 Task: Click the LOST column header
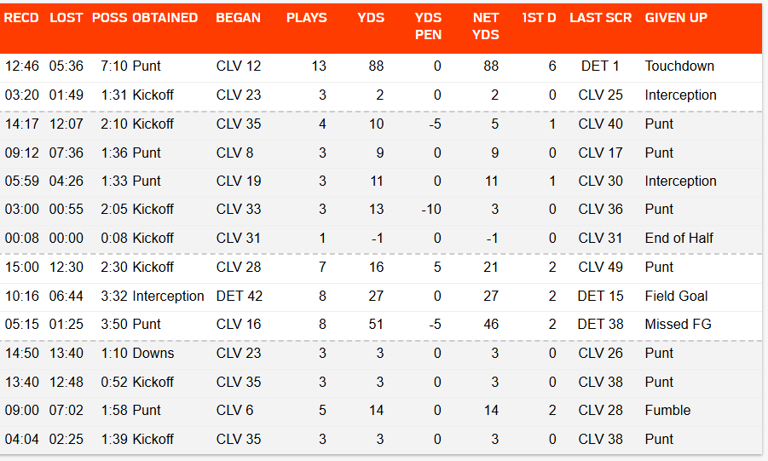pyautogui.click(x=66, y=18)
